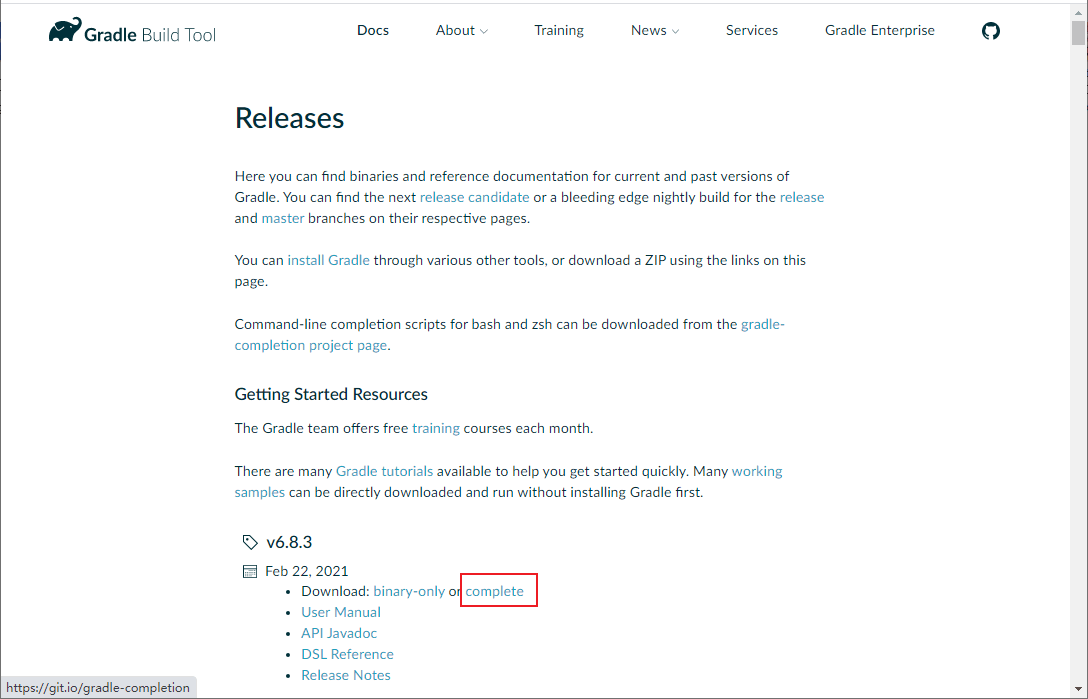Open the DSL Reference link
This screenshot has height=699, width=1088.
347,654
